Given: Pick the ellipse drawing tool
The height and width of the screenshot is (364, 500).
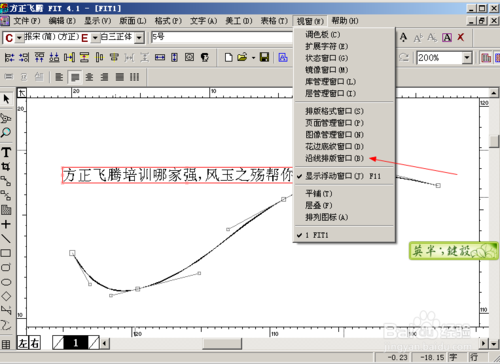Looking at the screenshot, I should click(6, 282).
